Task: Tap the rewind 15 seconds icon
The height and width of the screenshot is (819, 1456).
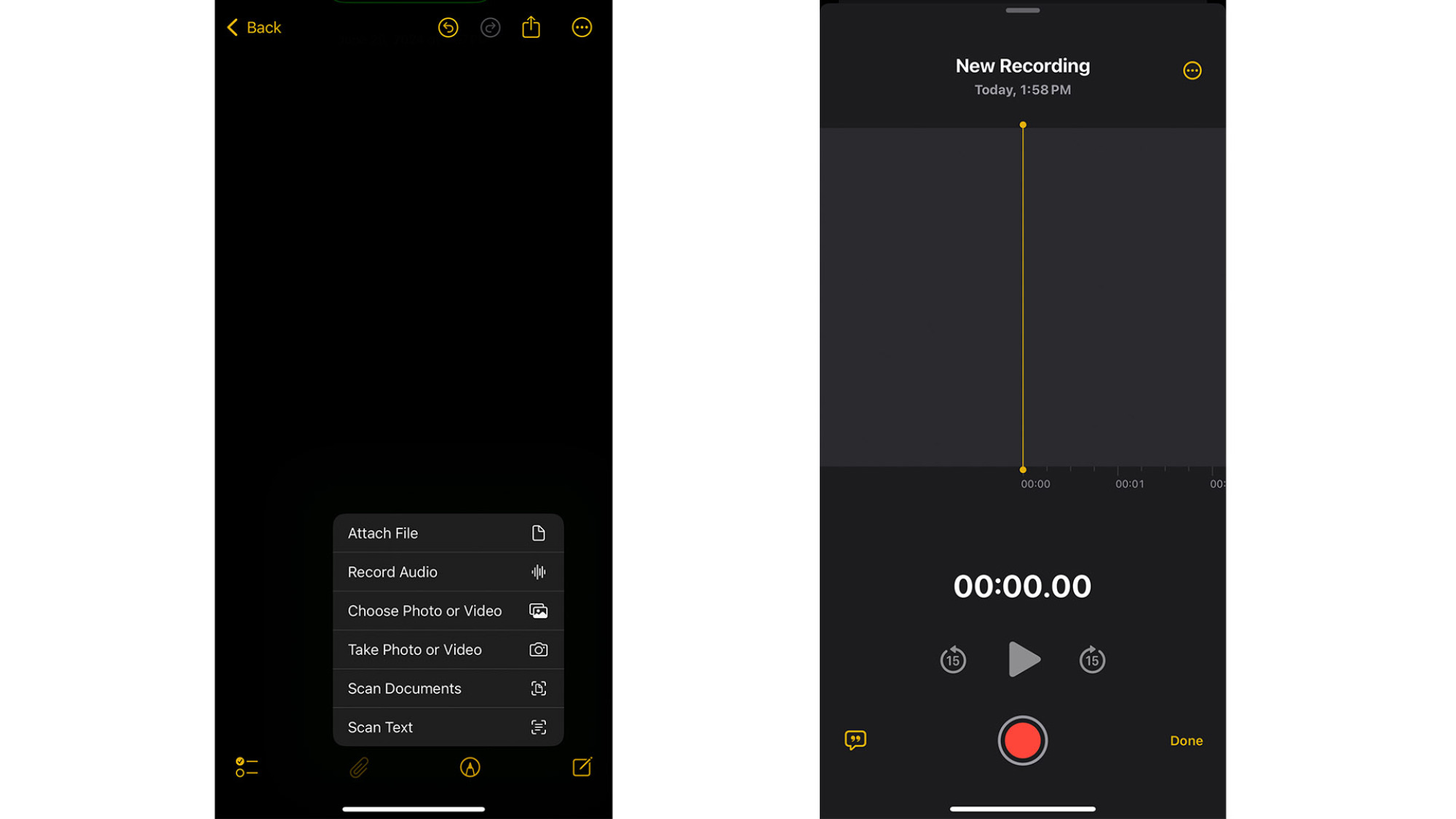Action: click(x=952, y=659)
